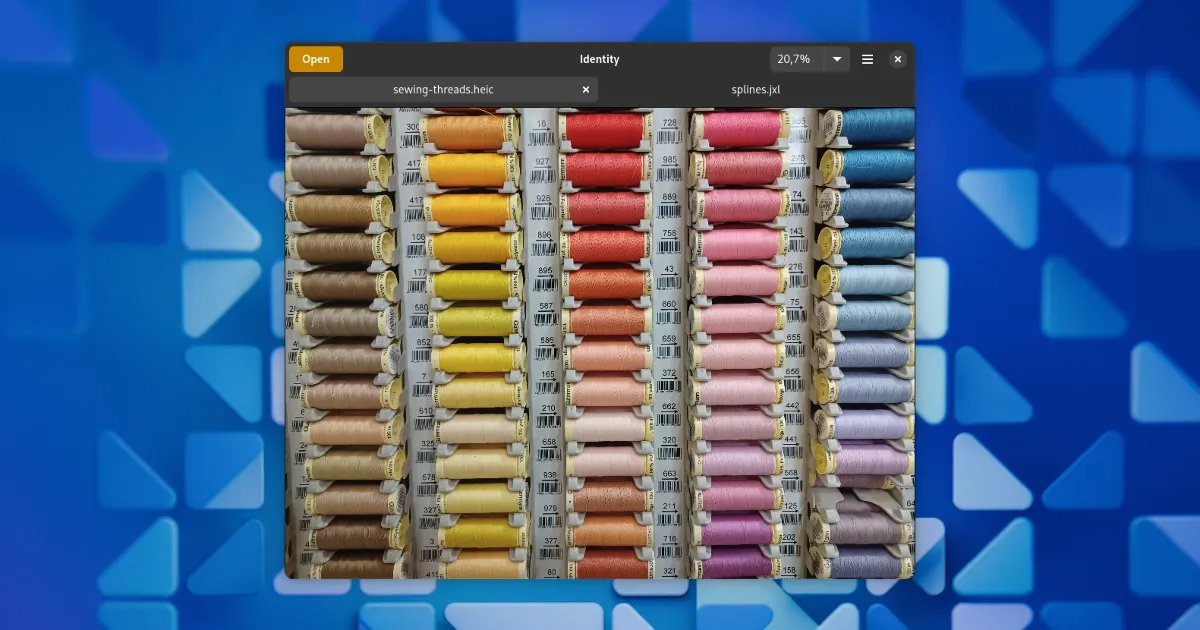
Task: Click the topmost orange thread spool
Action: point(468,132)
